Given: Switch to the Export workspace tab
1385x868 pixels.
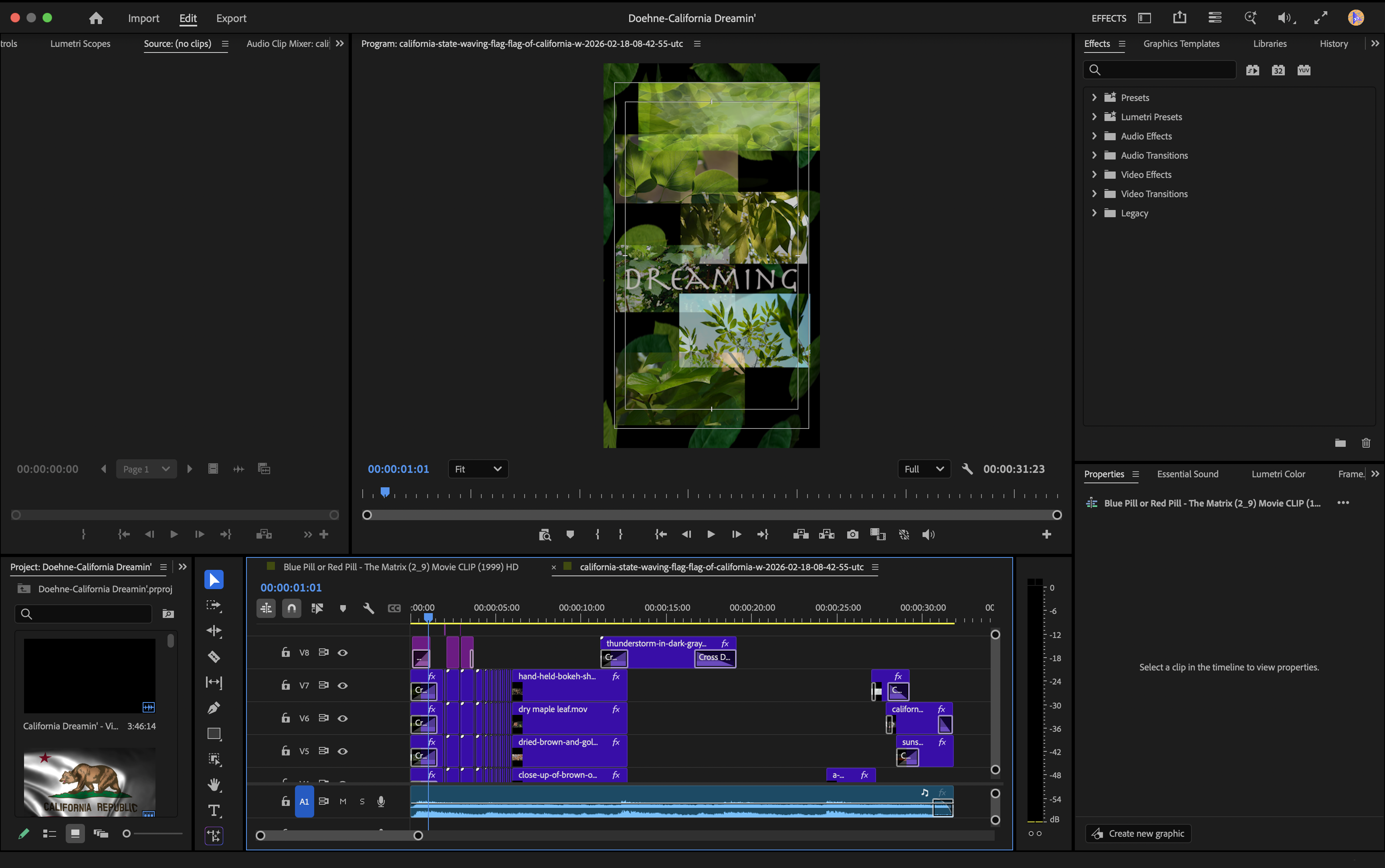Looking at the screenshot, I should tap(231, 18).
